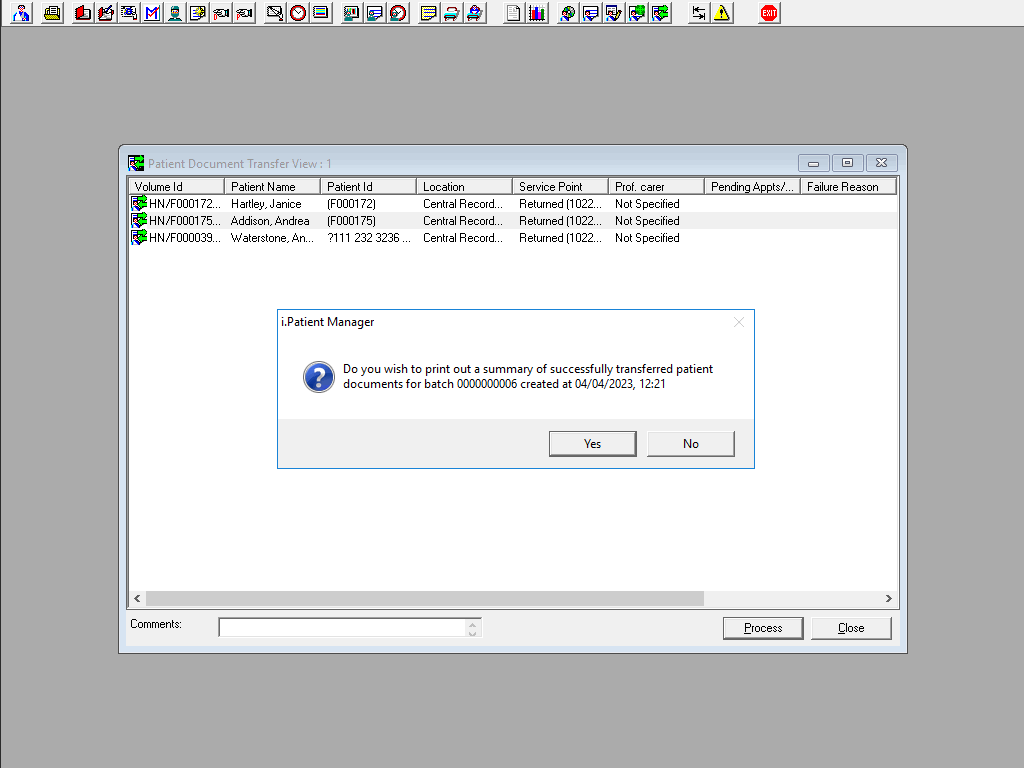
Task: Open the person with chart monitor icon
Action: 351,13
